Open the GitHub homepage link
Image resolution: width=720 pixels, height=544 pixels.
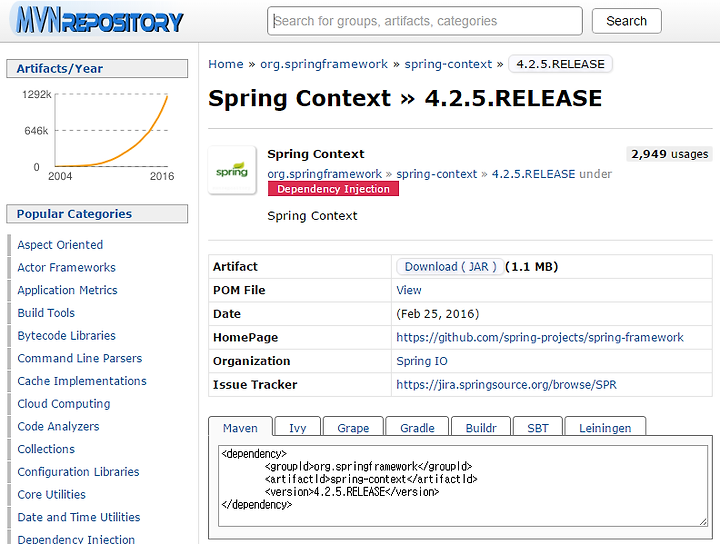540,337
